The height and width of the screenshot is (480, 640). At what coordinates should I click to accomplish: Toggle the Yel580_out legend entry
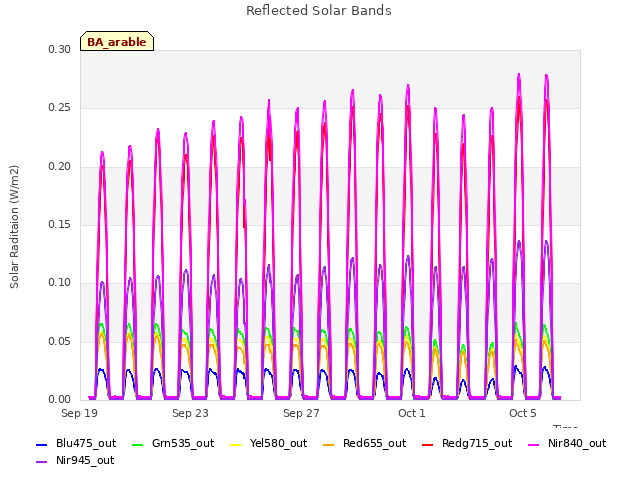[269, 443]
